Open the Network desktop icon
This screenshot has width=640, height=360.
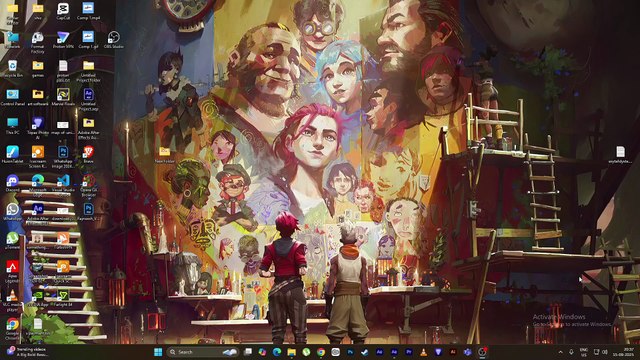(12, 40)
